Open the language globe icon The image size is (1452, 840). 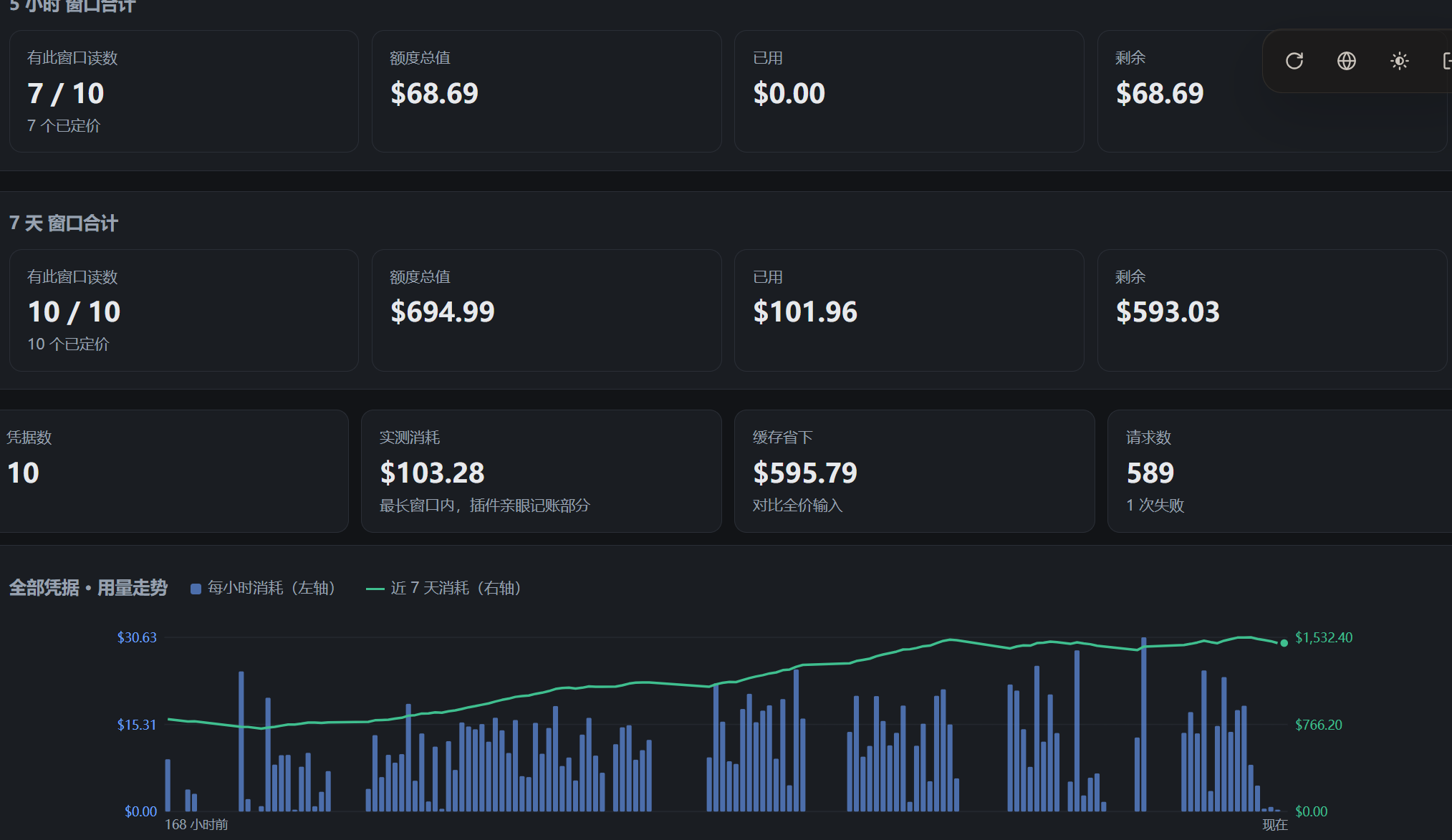click(x=1347, y=61)
